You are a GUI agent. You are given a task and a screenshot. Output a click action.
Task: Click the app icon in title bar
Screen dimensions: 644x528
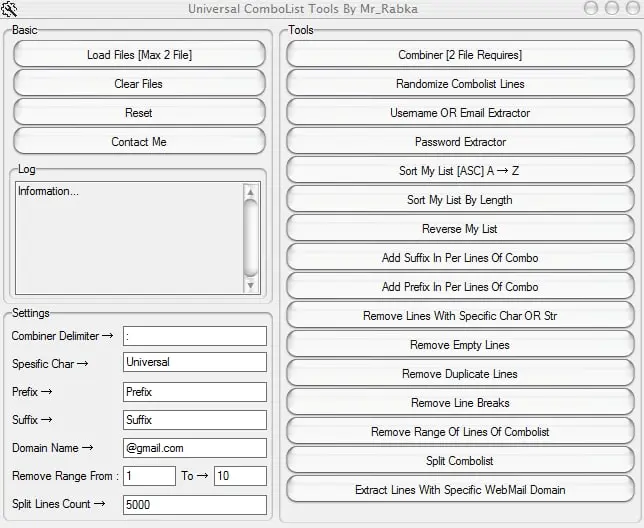9,9
